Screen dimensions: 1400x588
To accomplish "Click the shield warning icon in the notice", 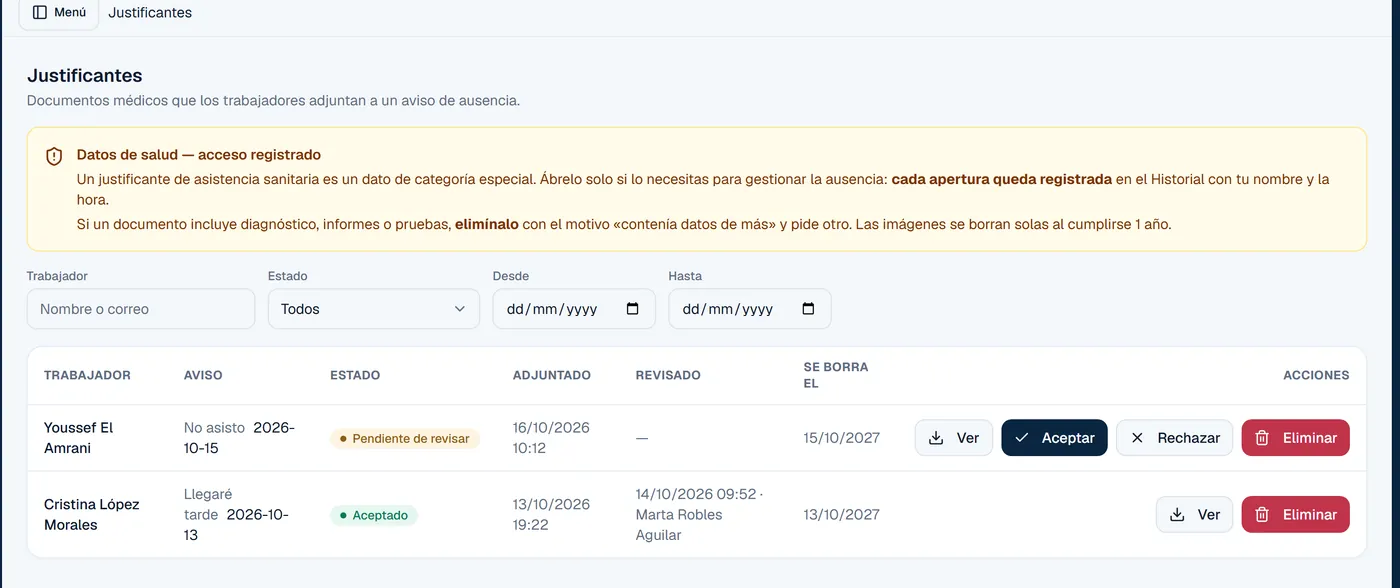I will pyautogui.click(x=54, y=157).
